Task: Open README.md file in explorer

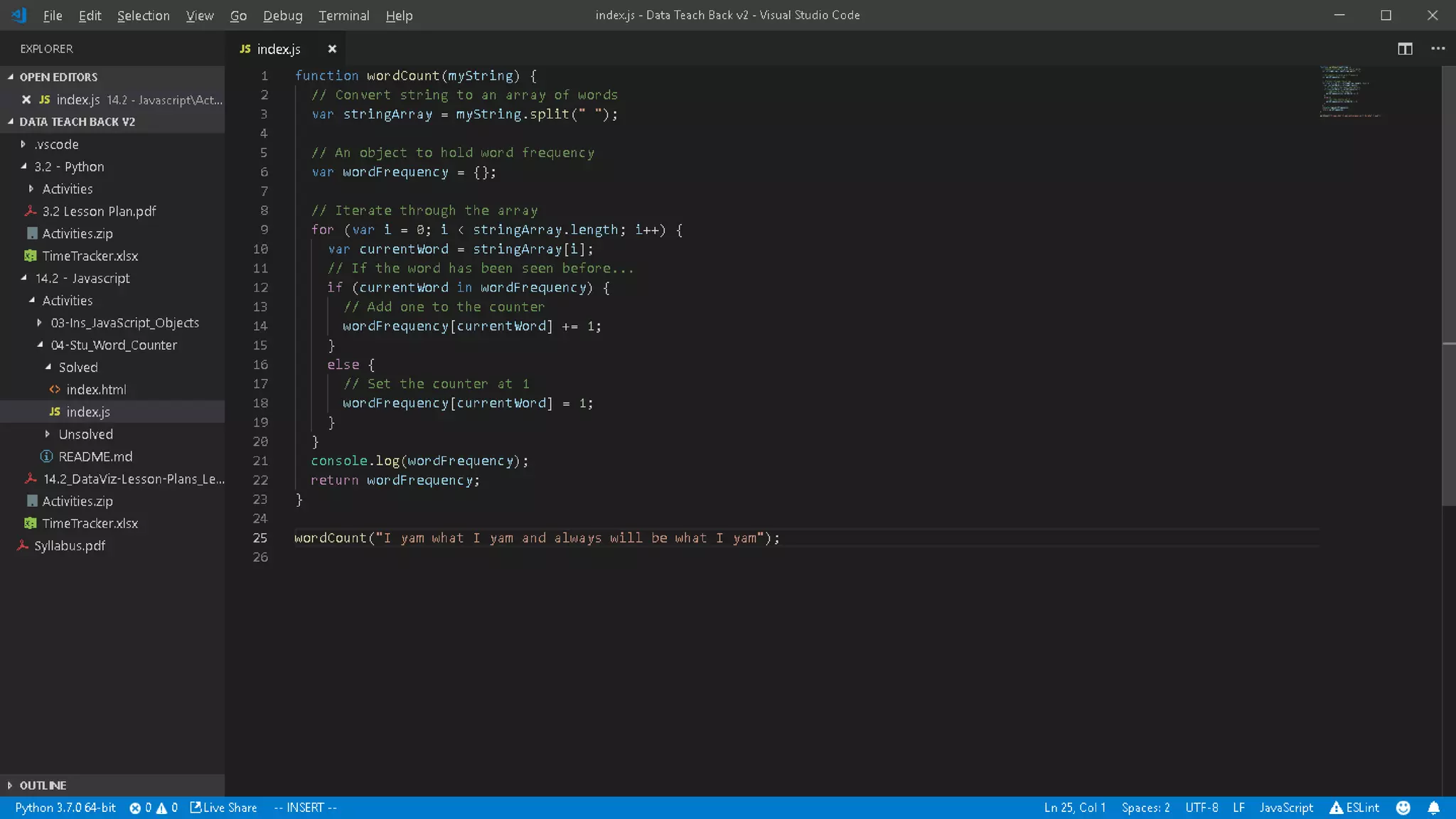Action: [95, 456]
